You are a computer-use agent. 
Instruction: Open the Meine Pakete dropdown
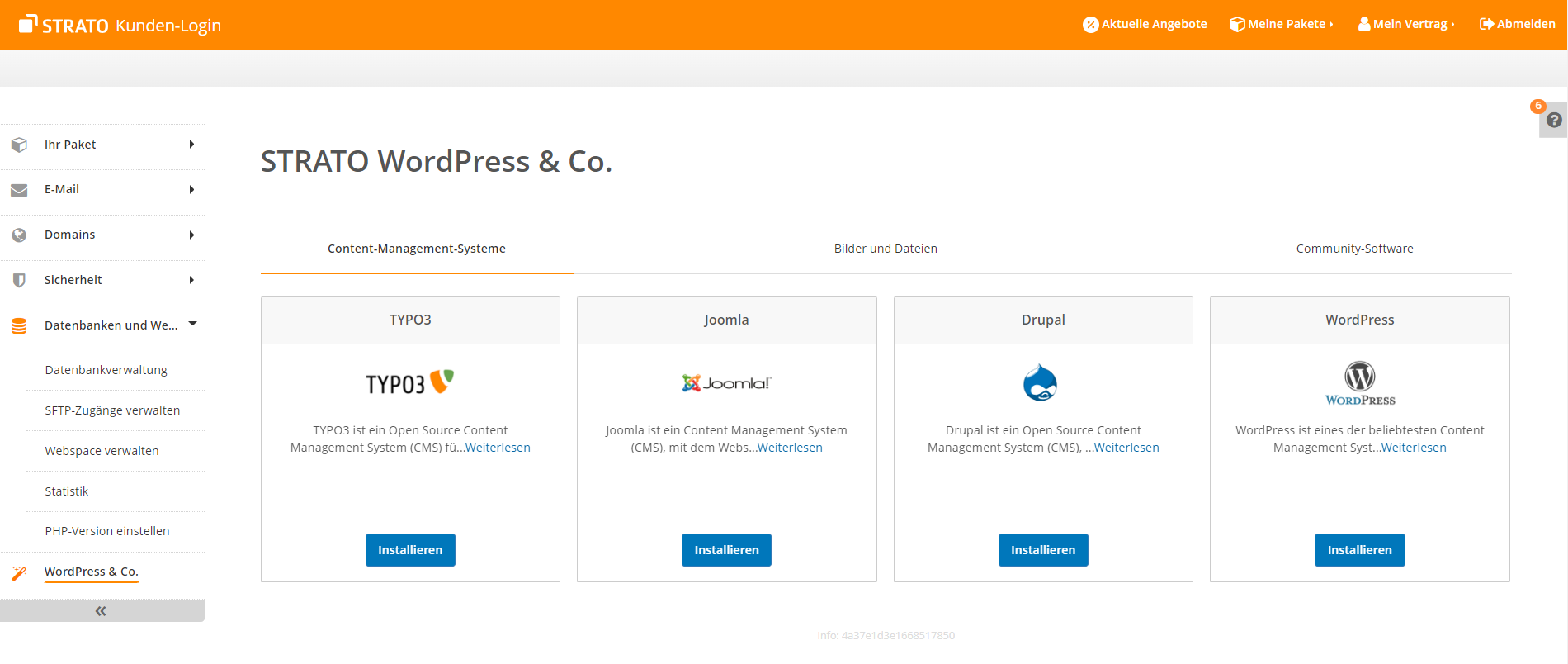click(x=1282, y=24)
